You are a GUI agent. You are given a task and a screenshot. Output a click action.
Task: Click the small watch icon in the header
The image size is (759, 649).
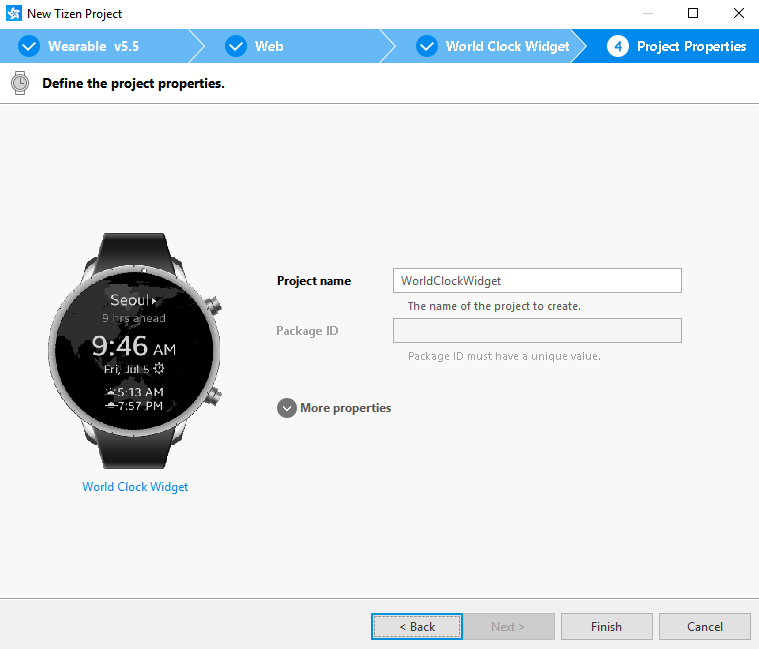click(20, 84)
